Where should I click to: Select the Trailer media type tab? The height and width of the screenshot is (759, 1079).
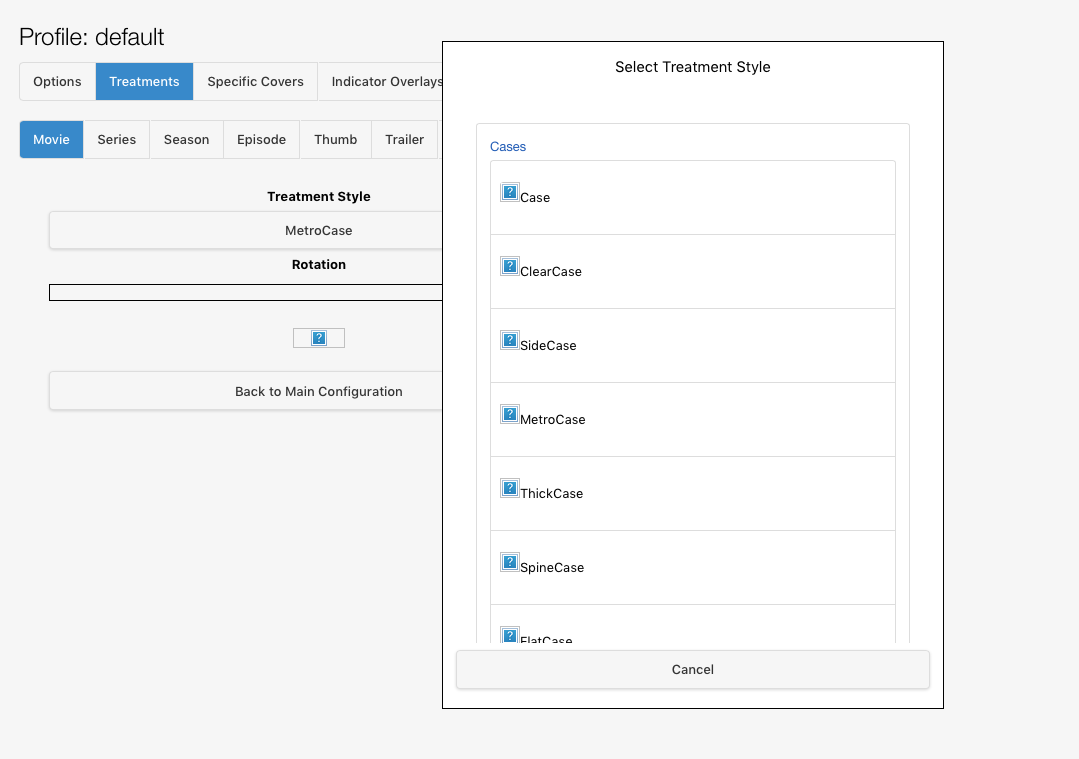tap(404, 140)
